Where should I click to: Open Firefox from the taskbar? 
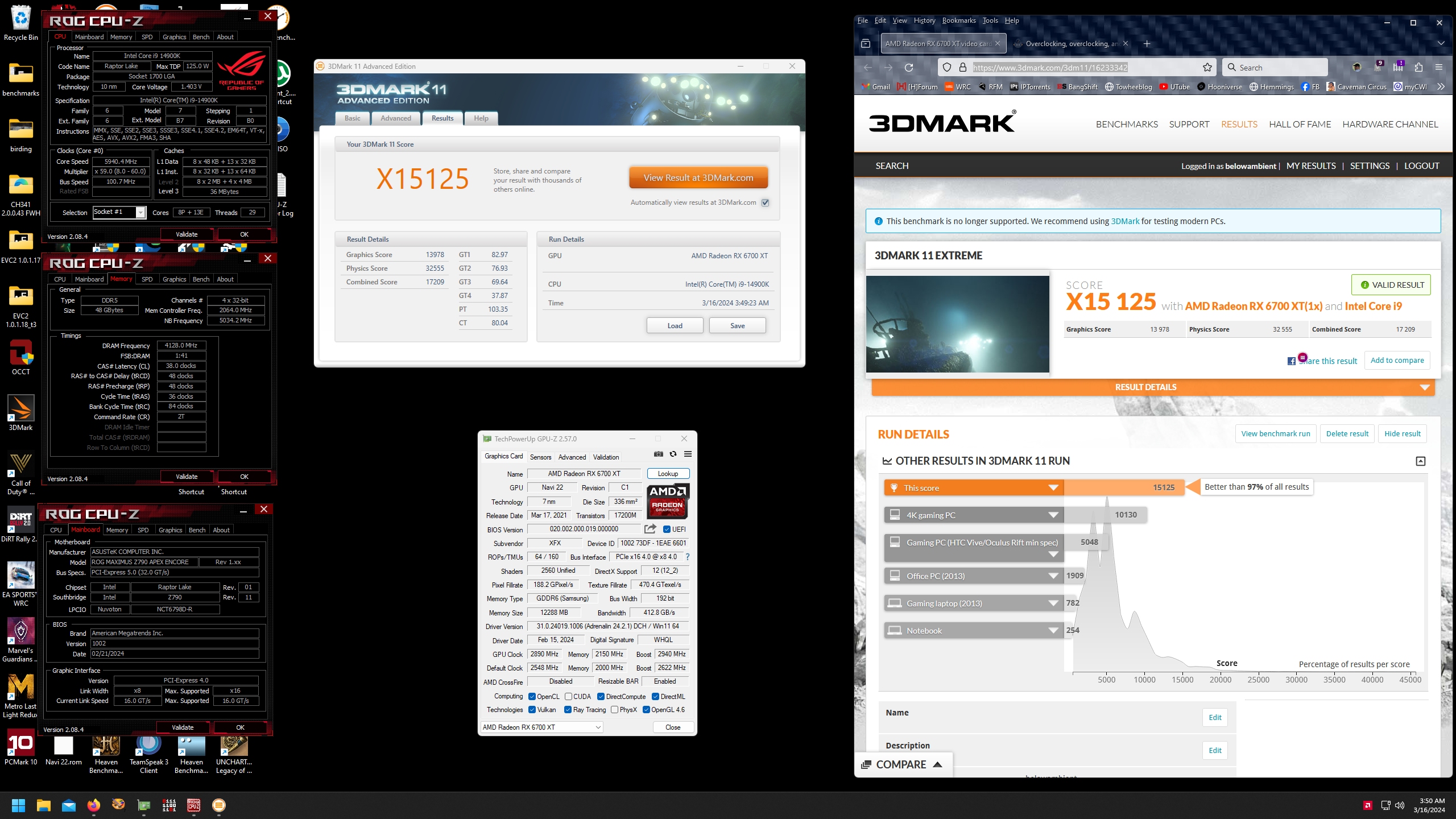click(x=93, y=805)
